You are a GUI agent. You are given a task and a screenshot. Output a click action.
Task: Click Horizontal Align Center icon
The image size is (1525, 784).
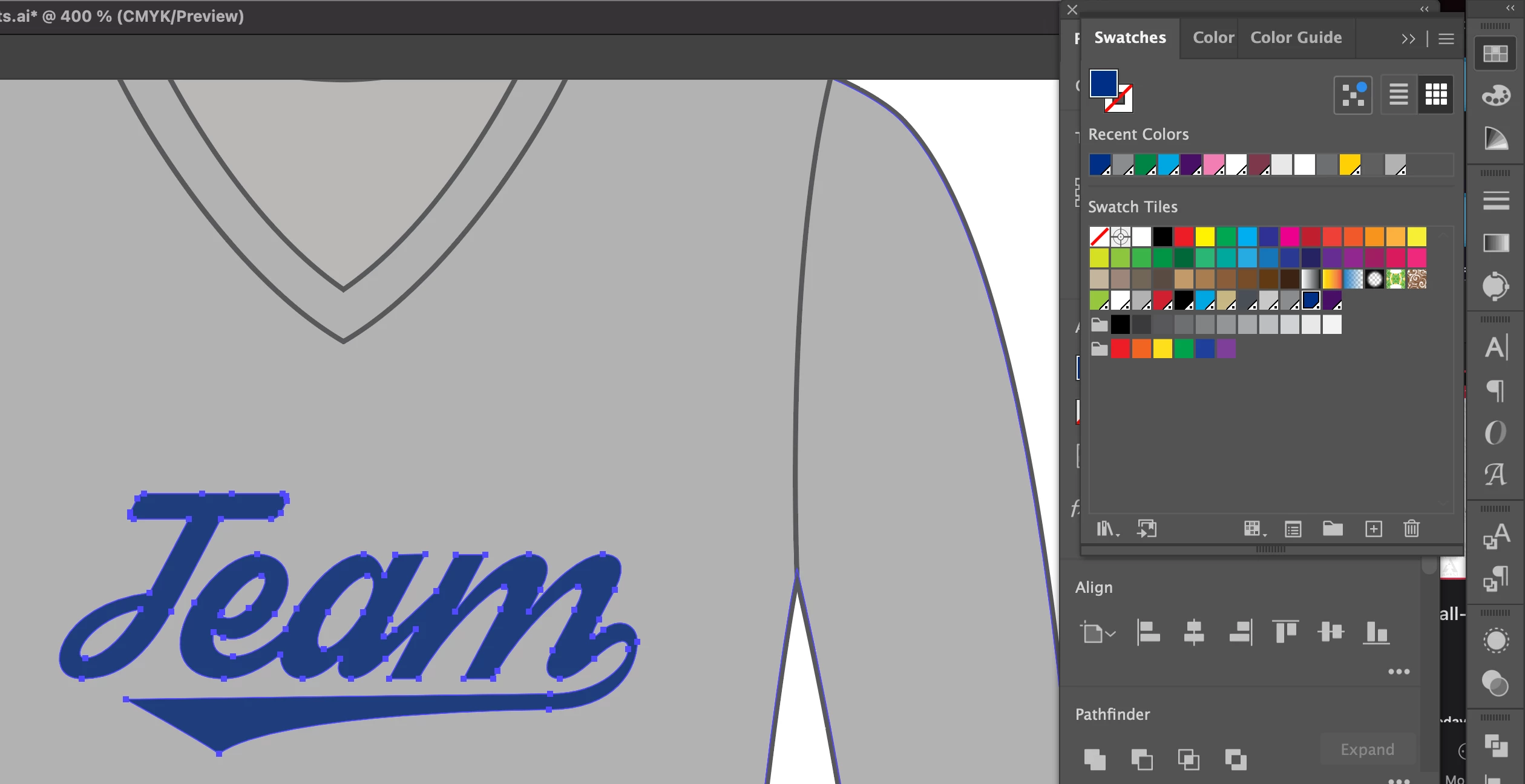[1193, 633]
